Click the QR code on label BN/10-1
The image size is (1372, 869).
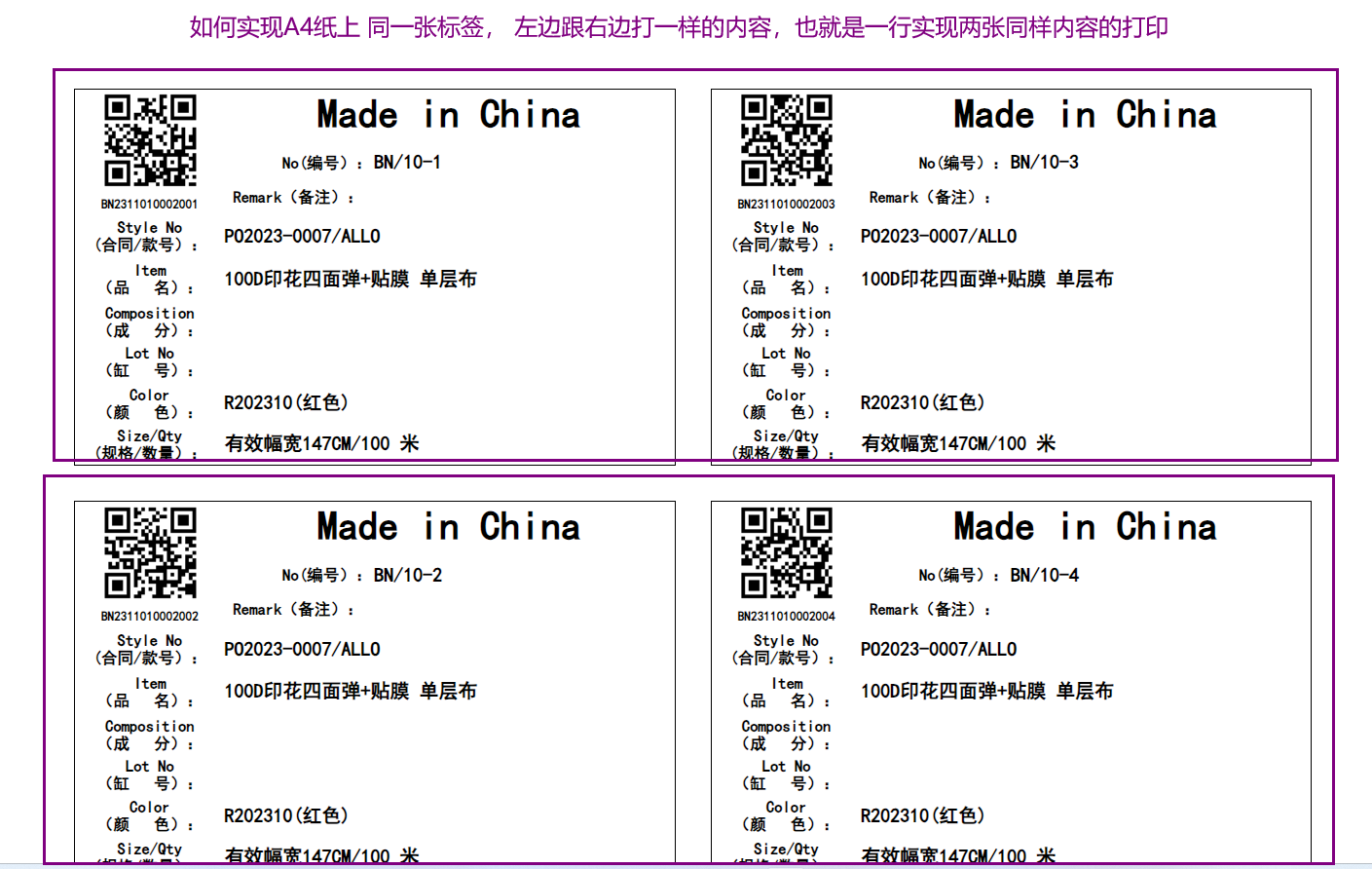(150, 140)
